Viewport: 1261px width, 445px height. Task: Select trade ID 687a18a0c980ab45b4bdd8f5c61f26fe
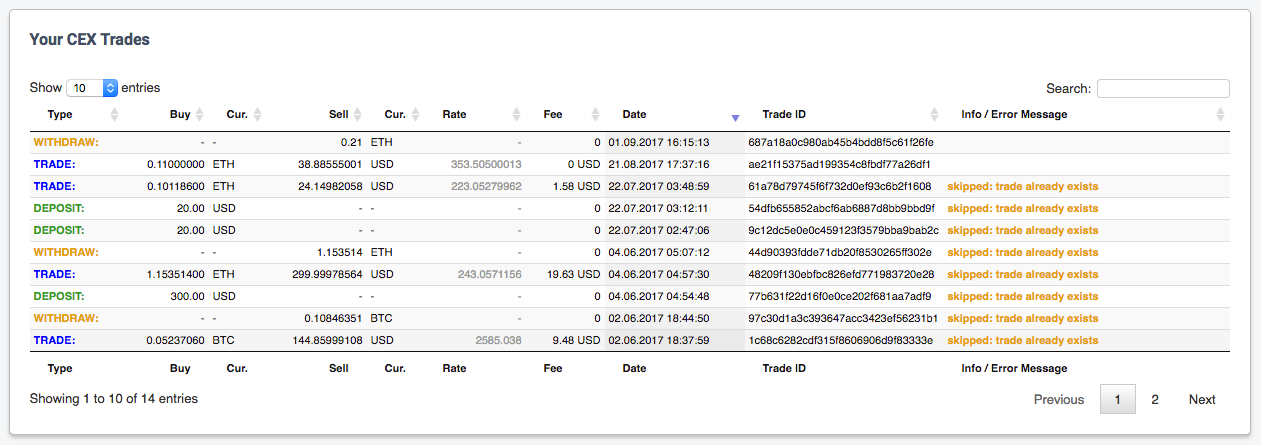tap(841, 142)
